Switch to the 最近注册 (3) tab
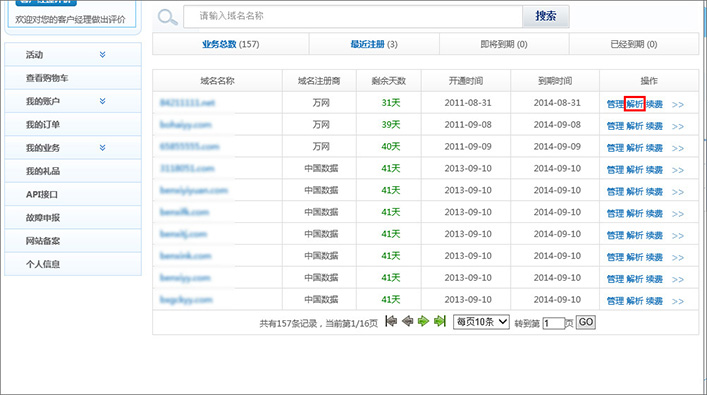707x395 pixels. coord(374,44)
